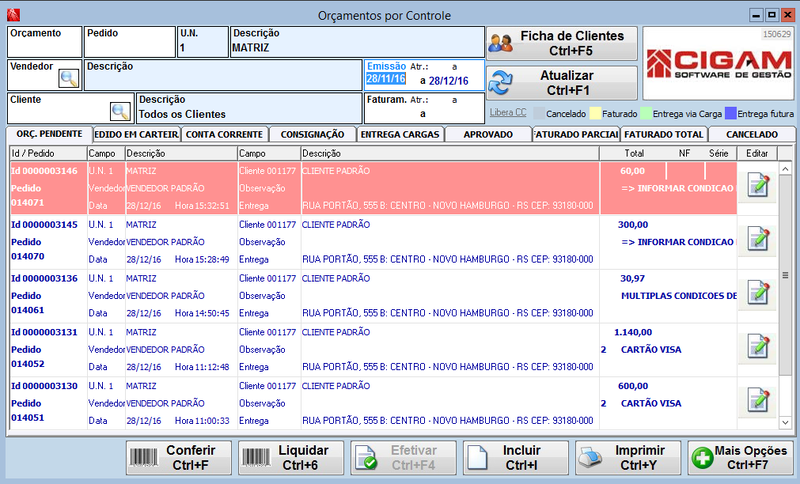Click the Emissão start date 28/11/16
Screen dimensions: 800x484
click(x=386, y=79)
